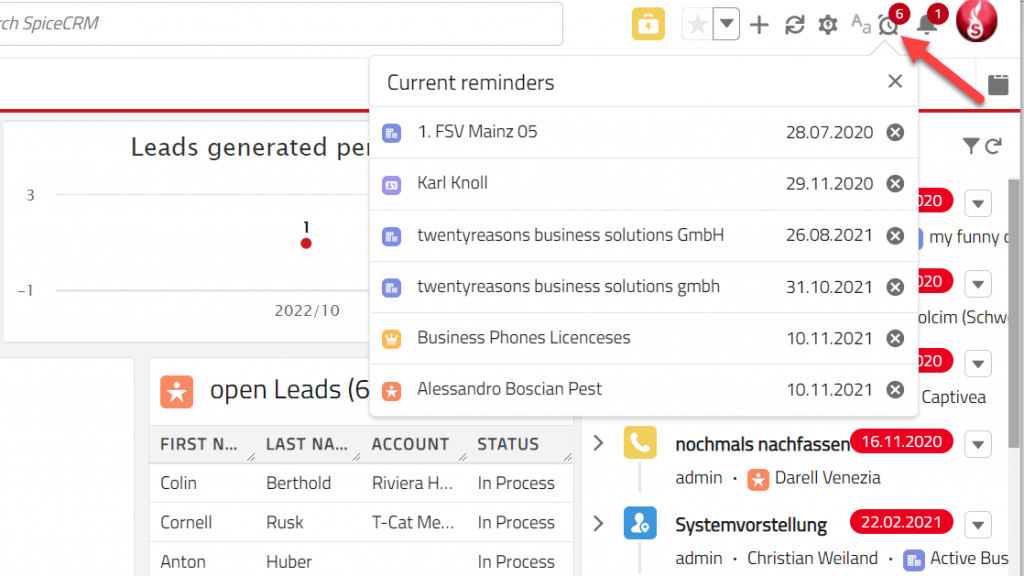The width and height of the screenshot is (1024, 576).
Task: Click the 16.11.2020 date badge
Action: [x=901, y=441]
